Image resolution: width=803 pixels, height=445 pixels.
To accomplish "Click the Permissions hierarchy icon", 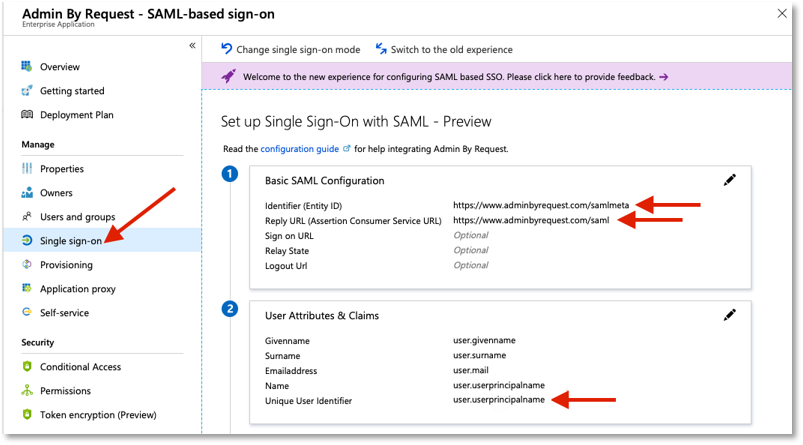I will (x=27, y=390).
